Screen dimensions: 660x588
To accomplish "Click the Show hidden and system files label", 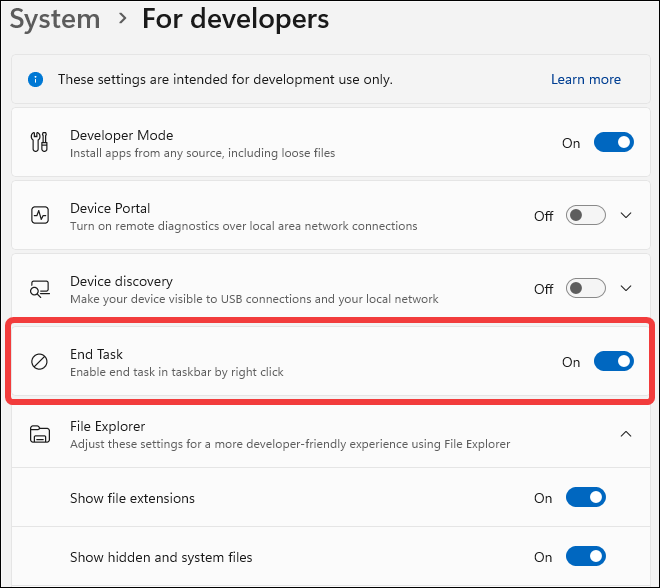I will tap(161, 557).
